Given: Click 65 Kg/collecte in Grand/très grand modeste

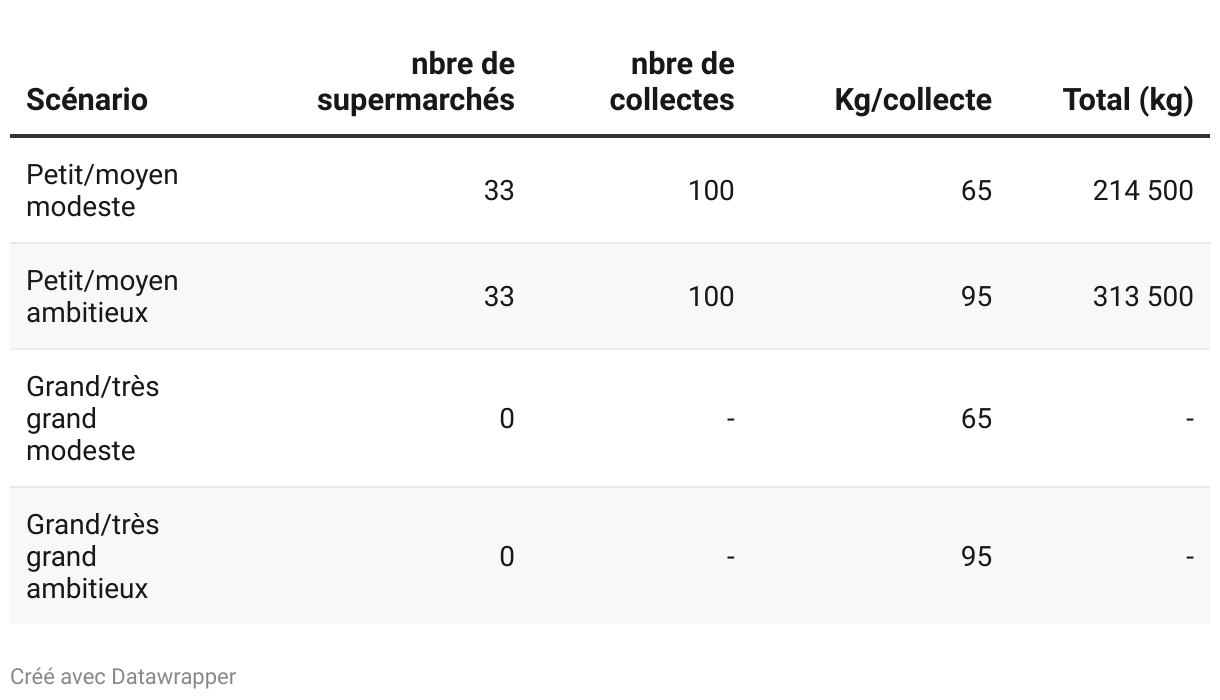Looking at the screenshot, I should (x=976, y=418).
